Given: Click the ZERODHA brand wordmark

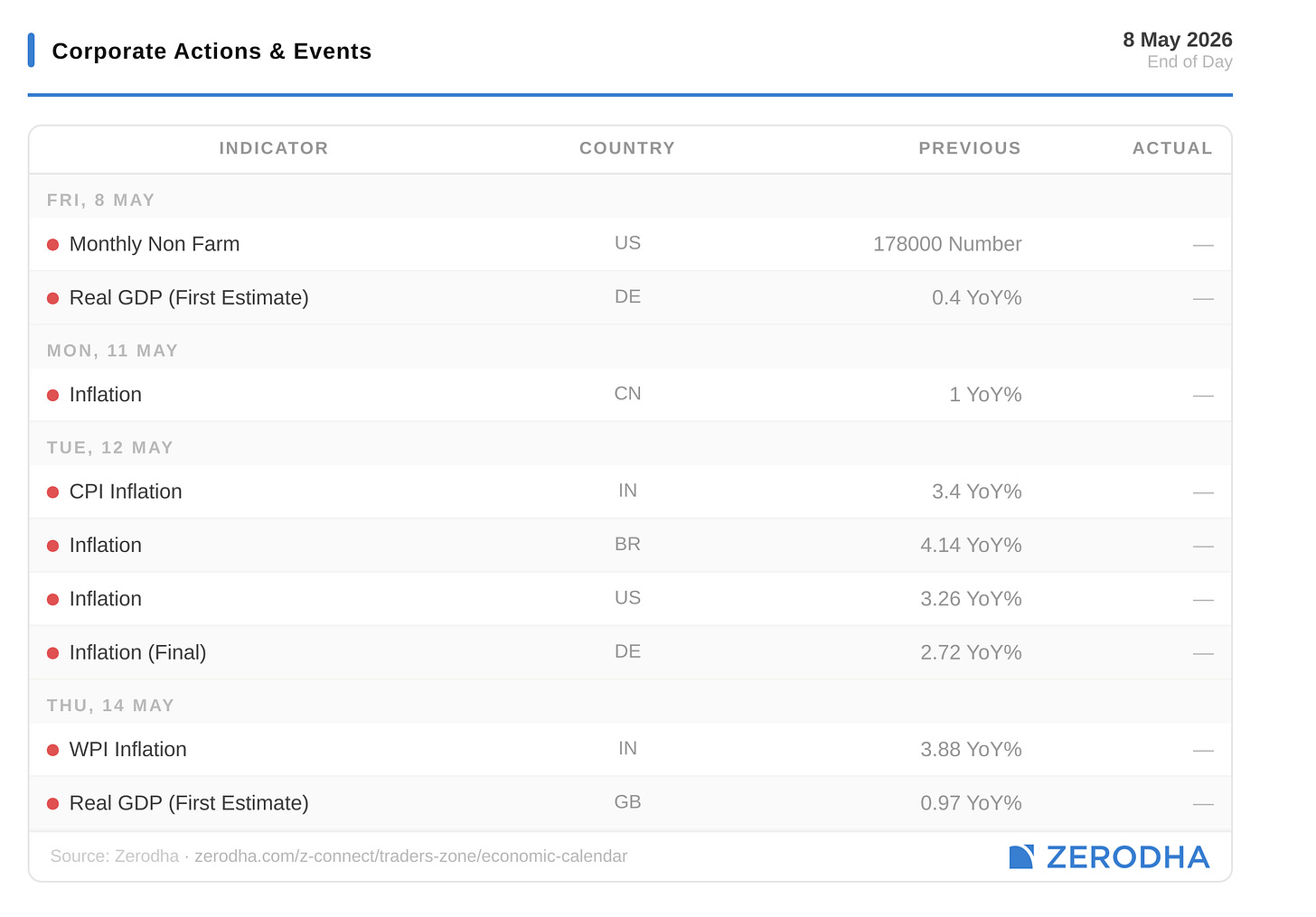Looking at the screenshot, I should [1128, 857].
